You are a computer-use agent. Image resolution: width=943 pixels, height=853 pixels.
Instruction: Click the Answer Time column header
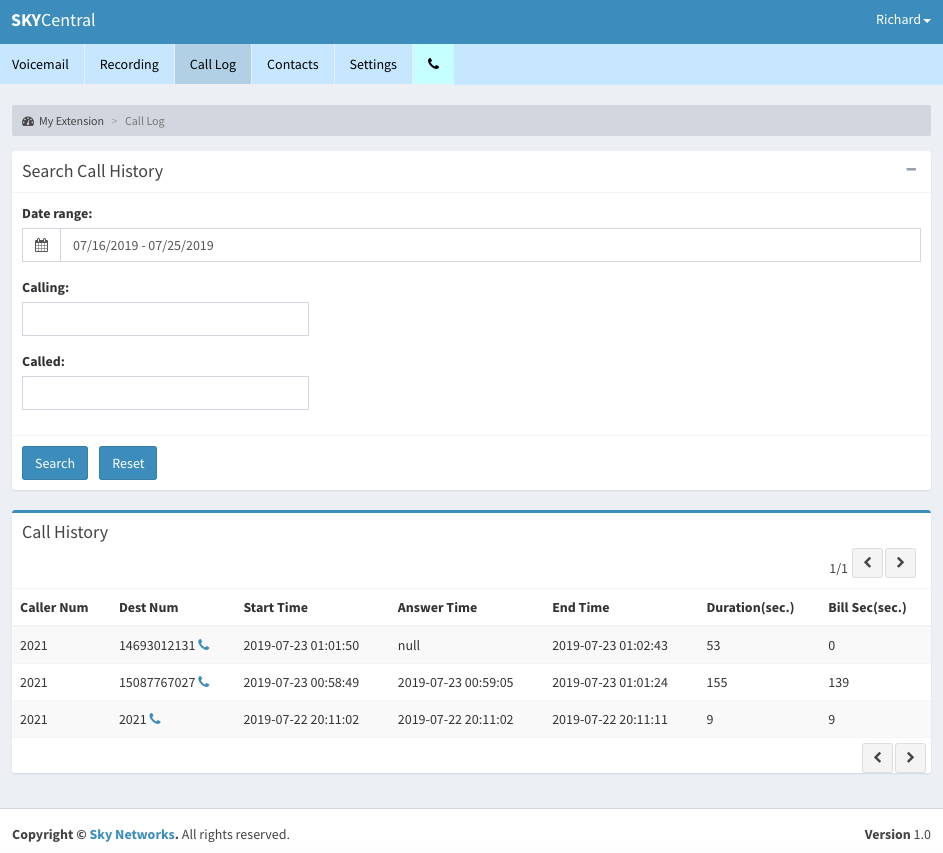tap(437, 608)
